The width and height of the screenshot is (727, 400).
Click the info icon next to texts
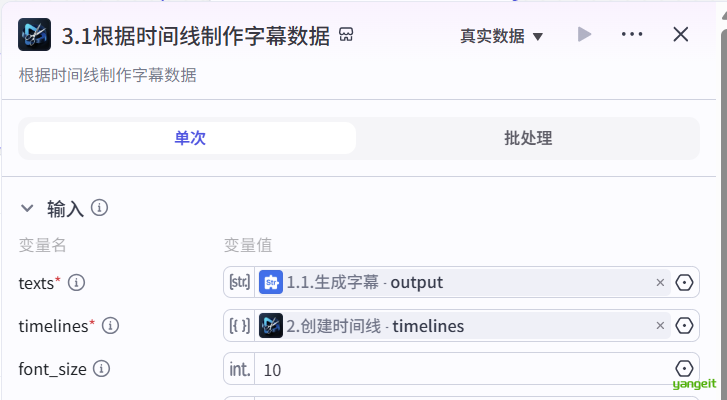tap(77, 282)
